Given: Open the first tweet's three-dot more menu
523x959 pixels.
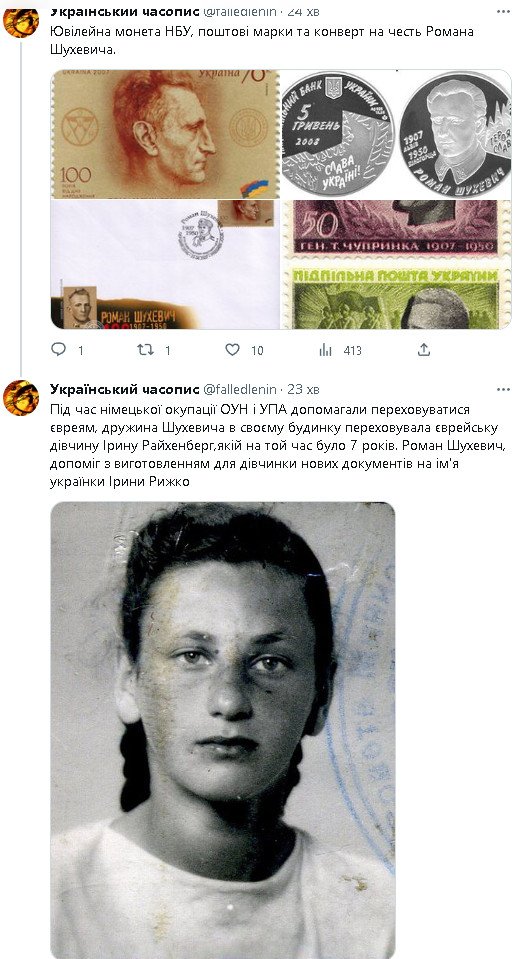Looking at the screenshot, I should (x=503, y=12).
